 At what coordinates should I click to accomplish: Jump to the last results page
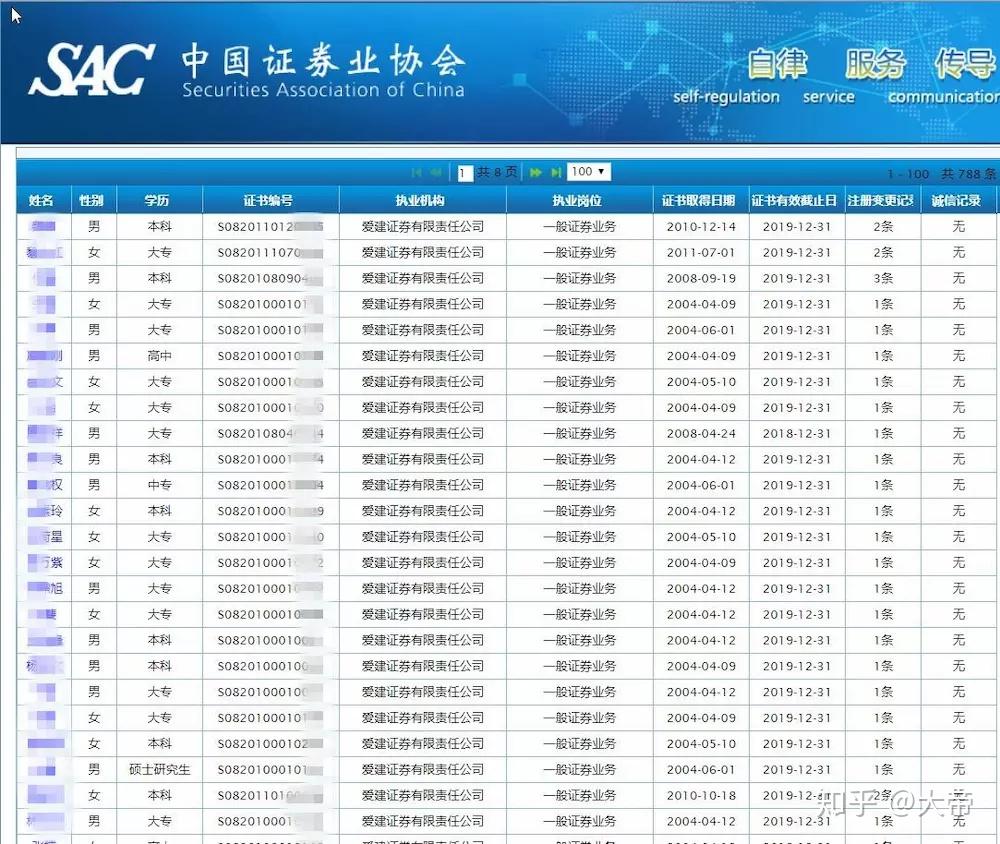click(x=556, y=172)
